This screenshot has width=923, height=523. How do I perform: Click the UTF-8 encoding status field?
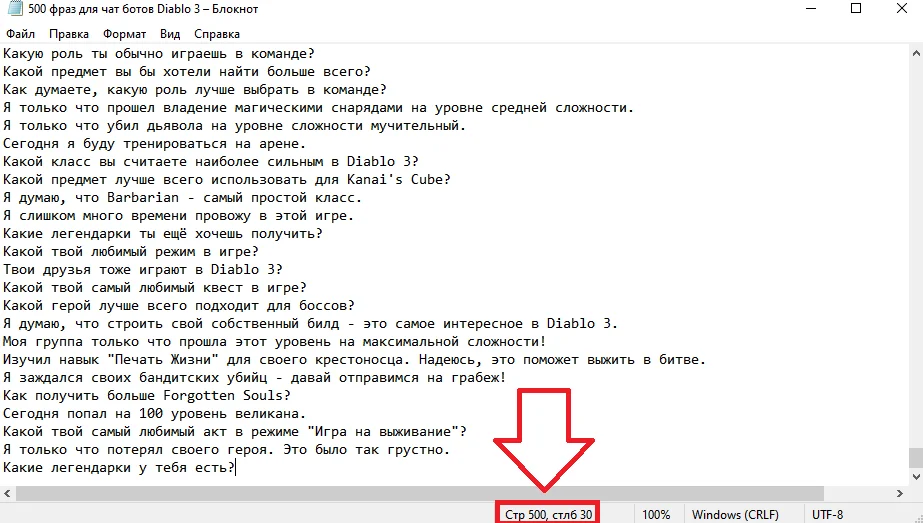tap(828, 515)
